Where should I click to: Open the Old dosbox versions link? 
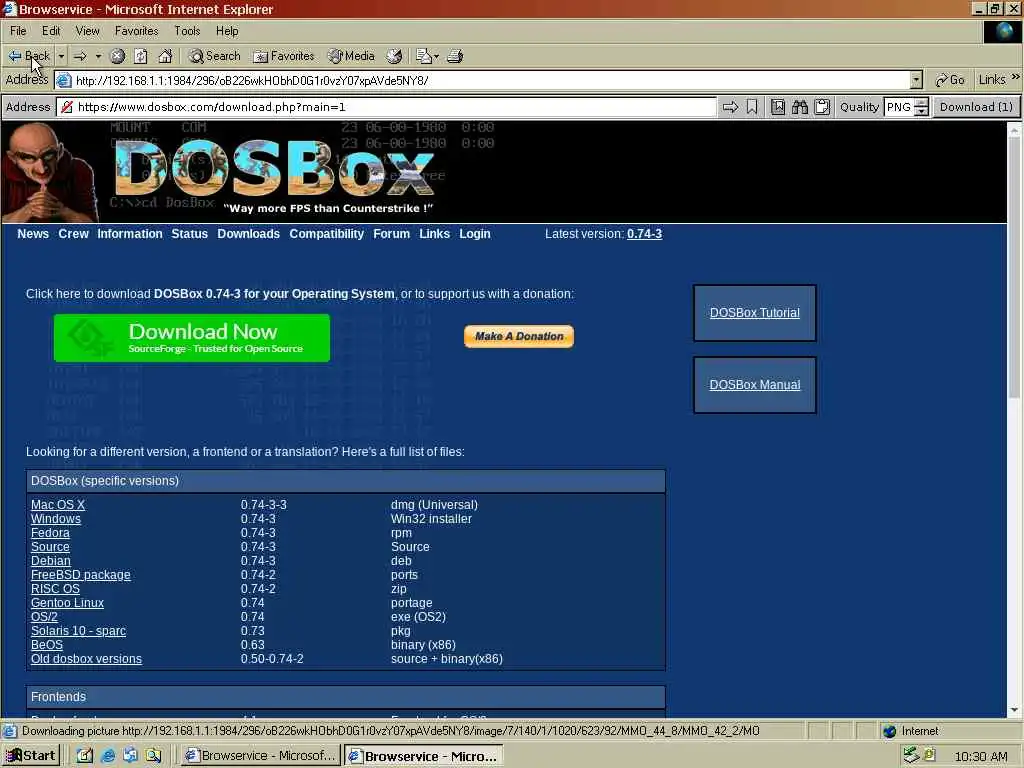86,659
